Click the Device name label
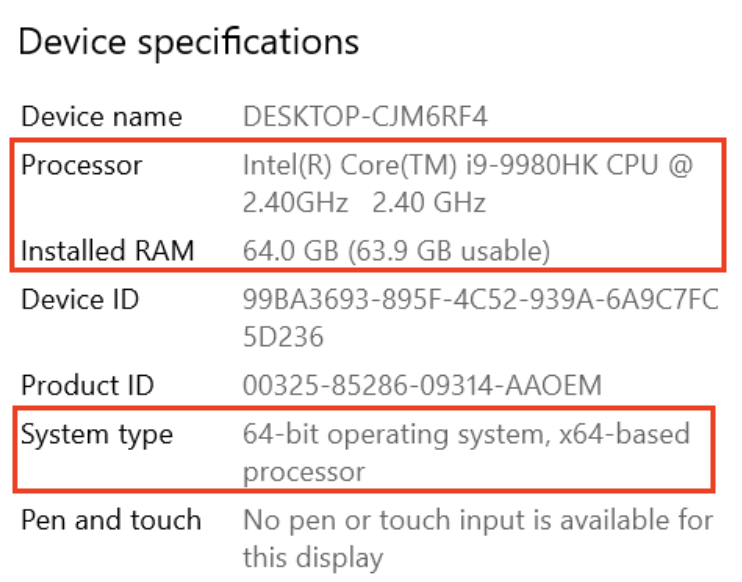Image resolution: width=742 pixels, height=582 pixels. point(101,116)
